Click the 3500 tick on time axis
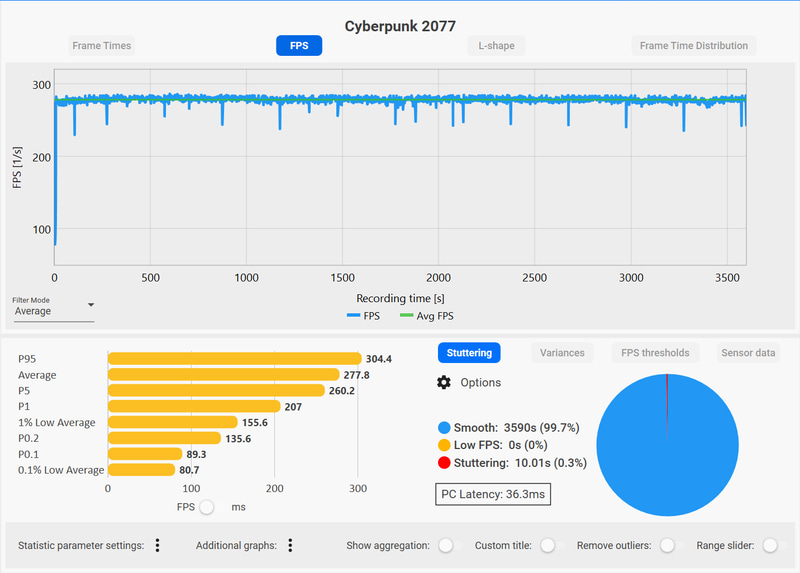This screenshot has width=800, height=573. tap(727, 278)
